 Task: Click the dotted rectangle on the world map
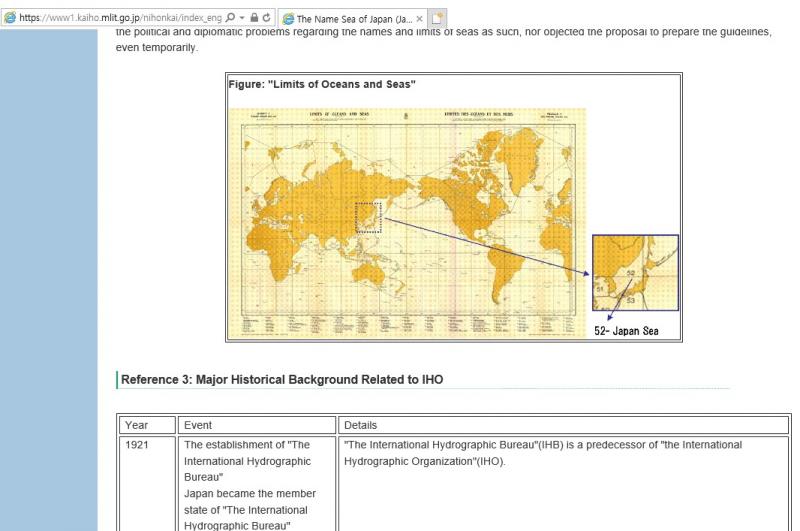[369, 216]
